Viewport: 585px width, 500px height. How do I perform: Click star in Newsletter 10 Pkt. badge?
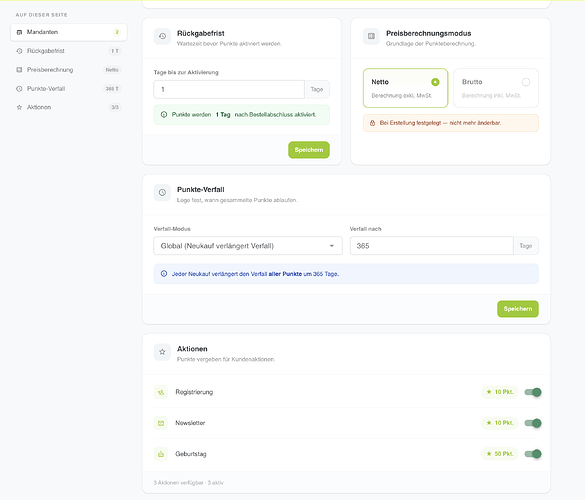point(489,423)
